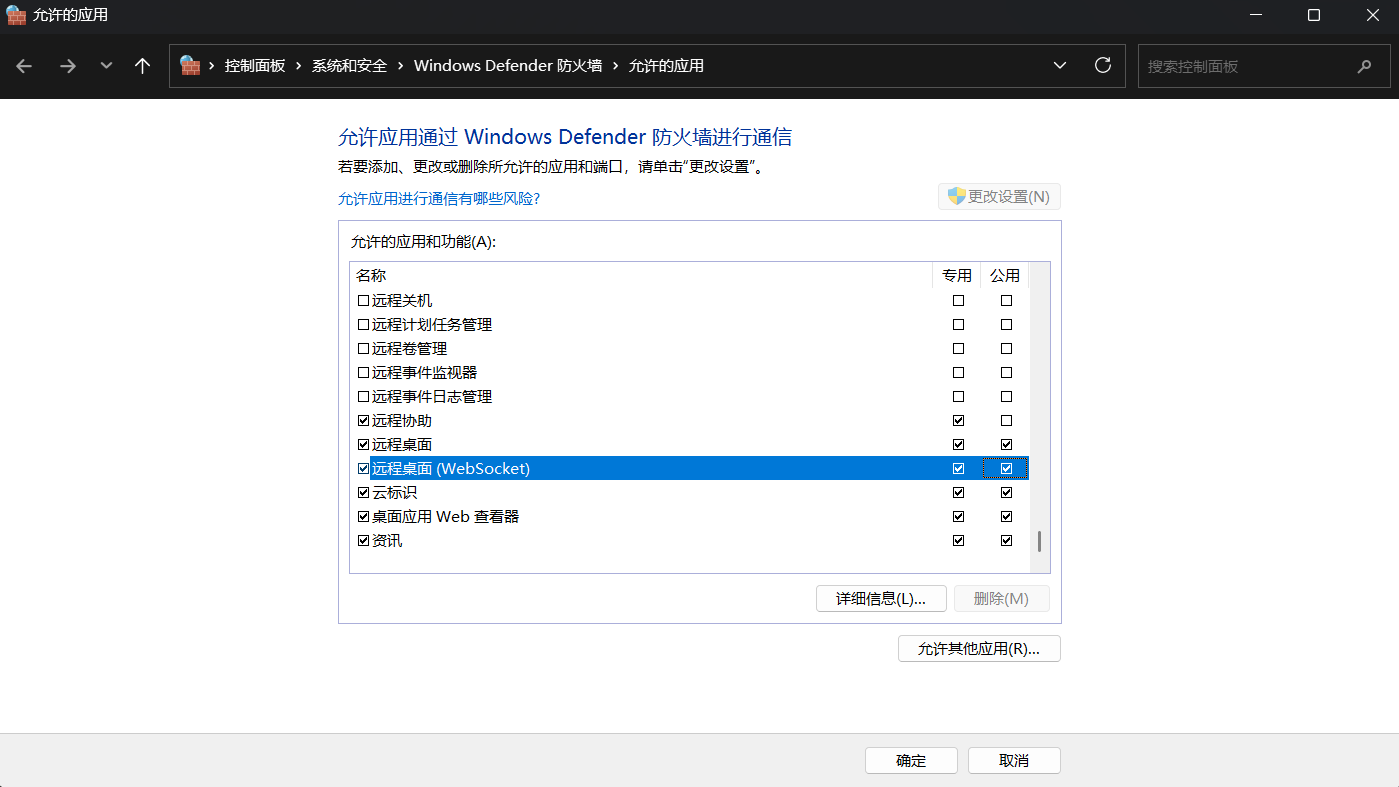The height and width of the screenshot is (787, 1399).
Task: Open the recent locations chevron
Action: coord(106,66)
